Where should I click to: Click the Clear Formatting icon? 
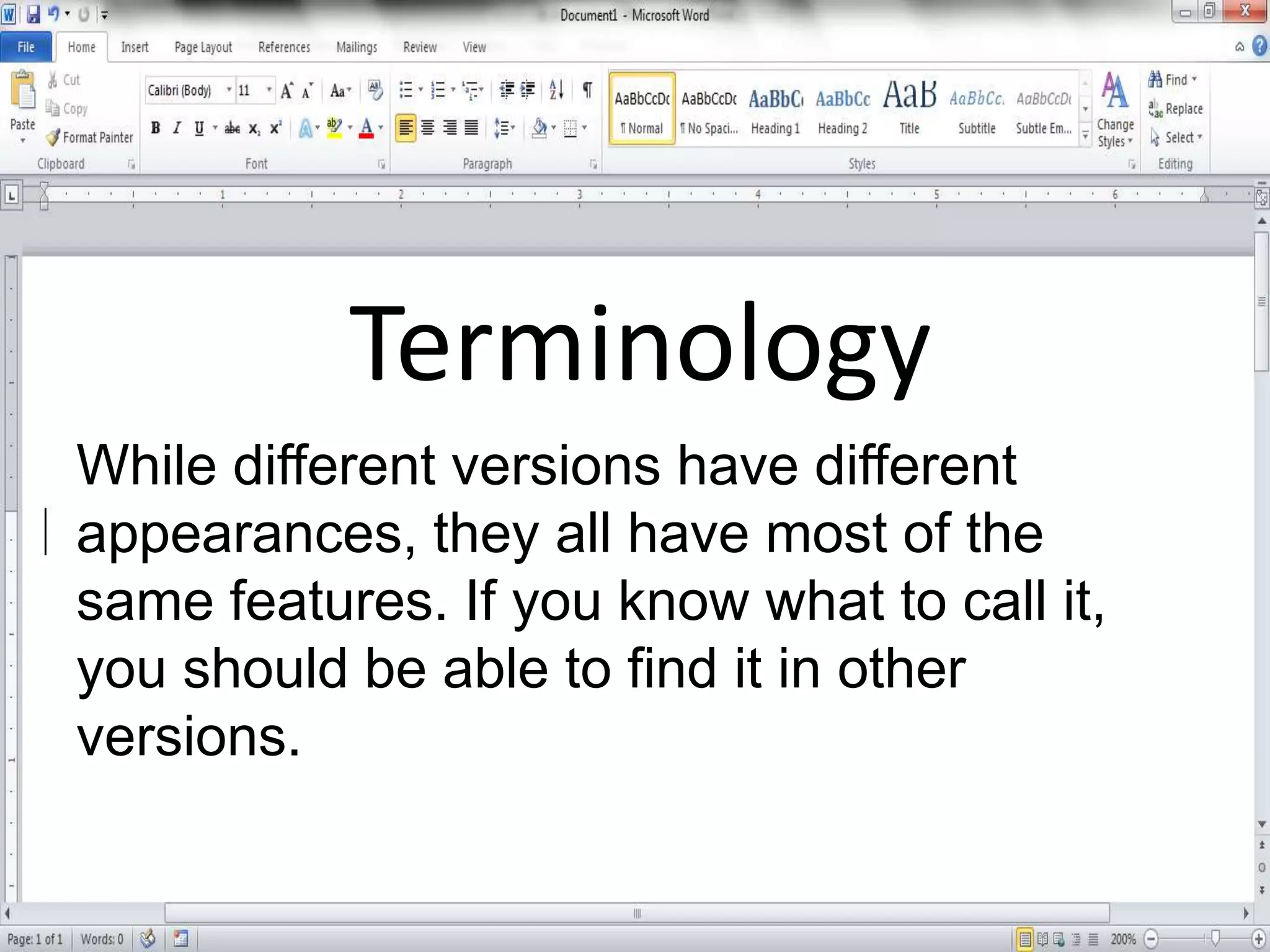tap(375, 90)
